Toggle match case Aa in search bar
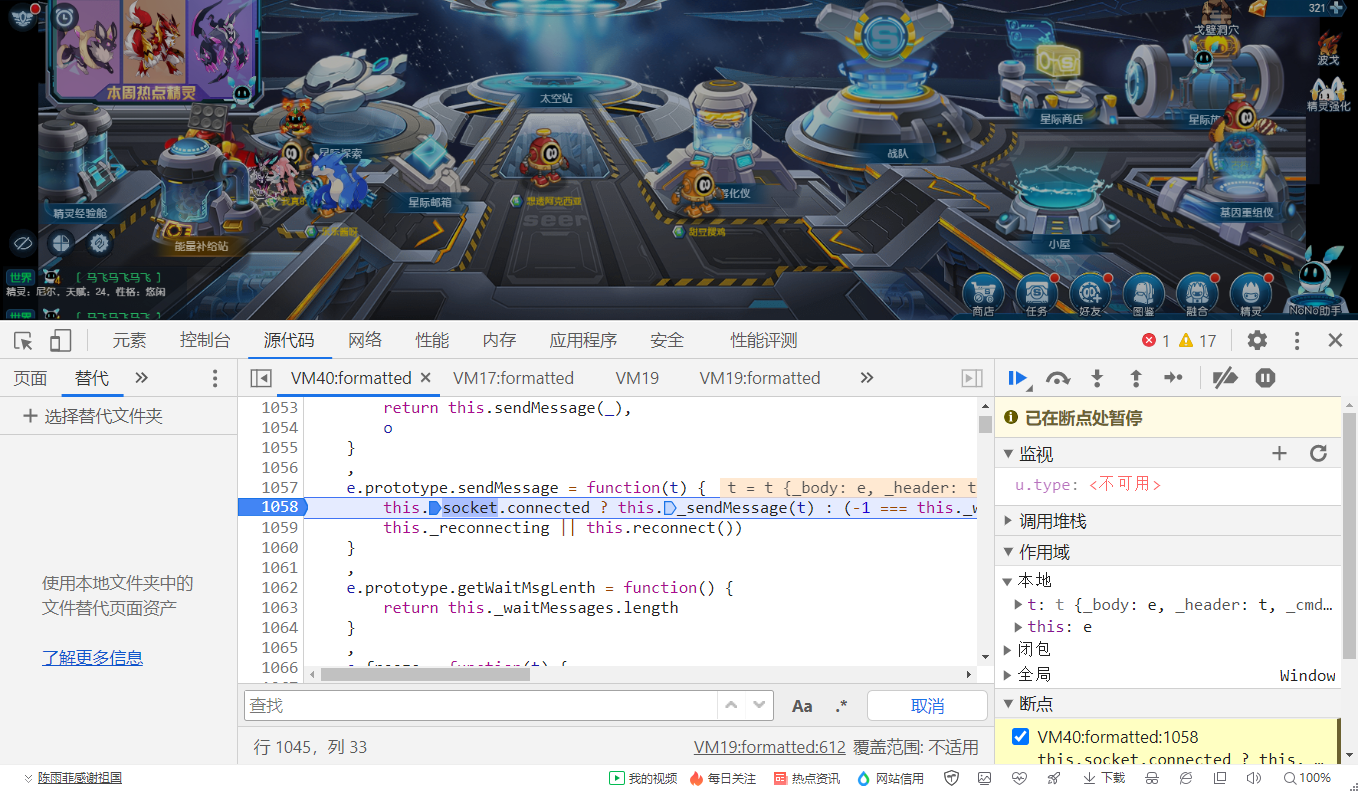Screen dimensions: 1358x791 pyautogui.click(x=802, y=705)
